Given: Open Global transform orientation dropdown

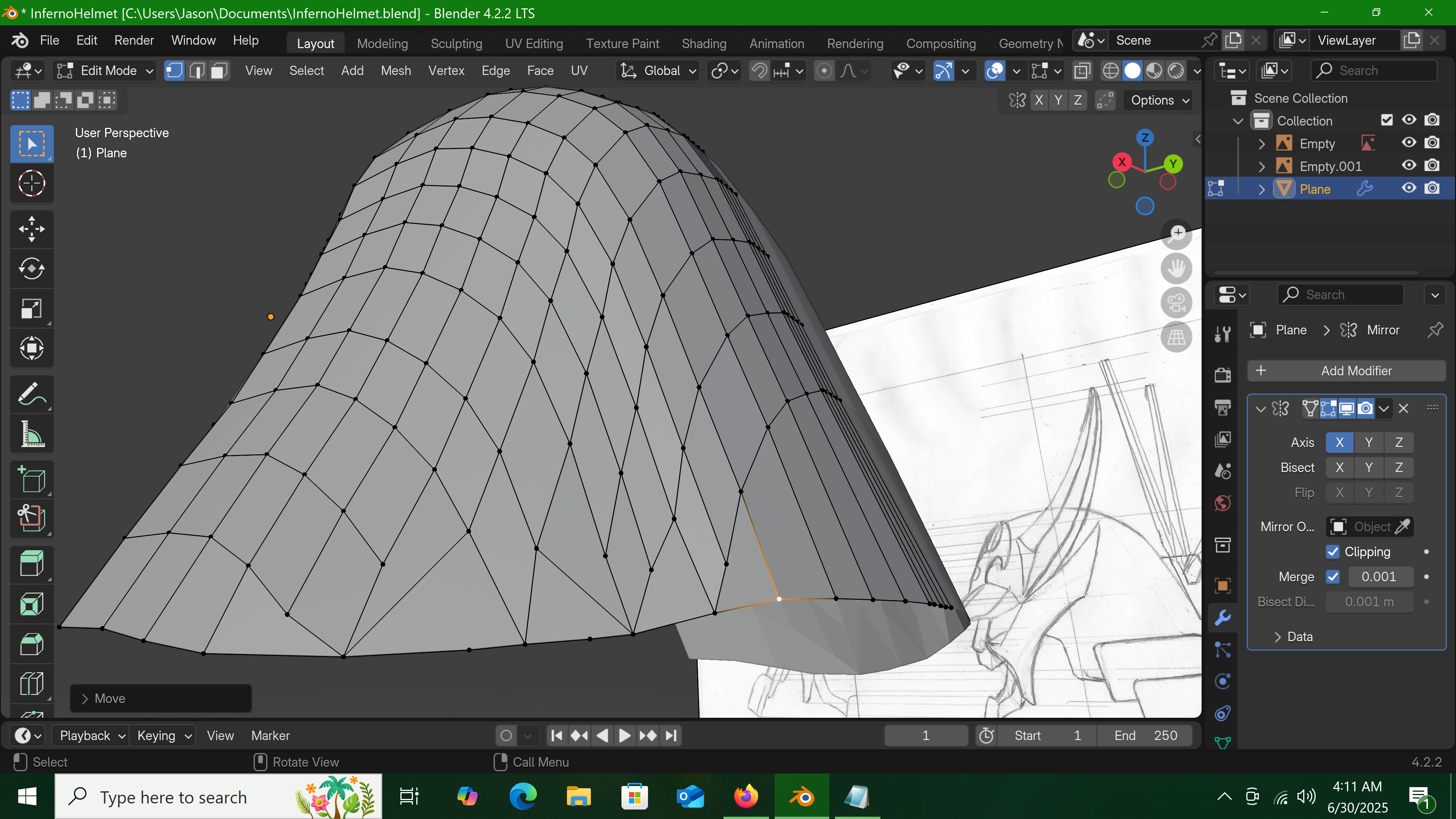Looking at the screenshot, I should coord(658,71).
